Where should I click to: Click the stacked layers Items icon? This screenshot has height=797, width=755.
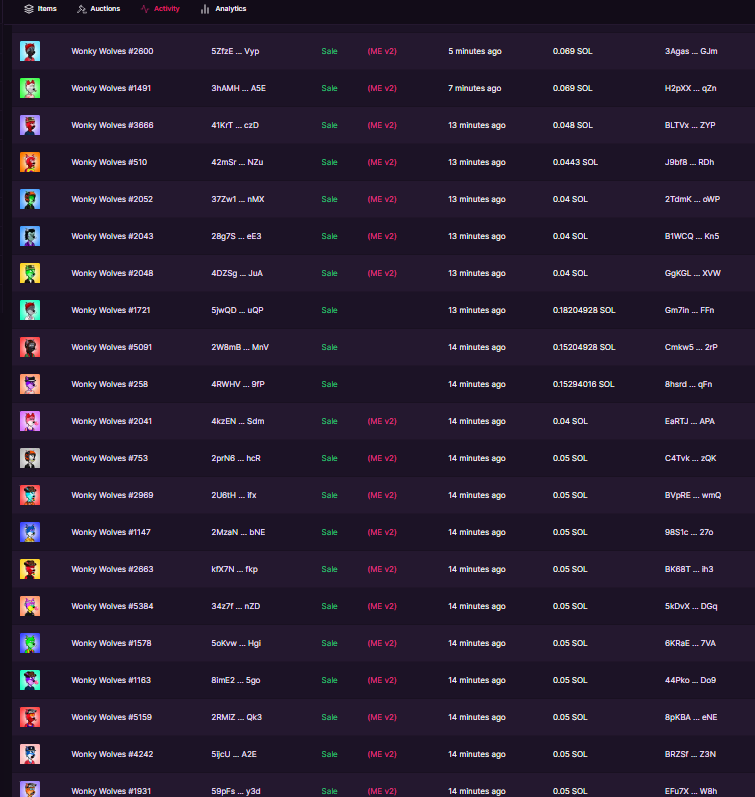(29, 9)
